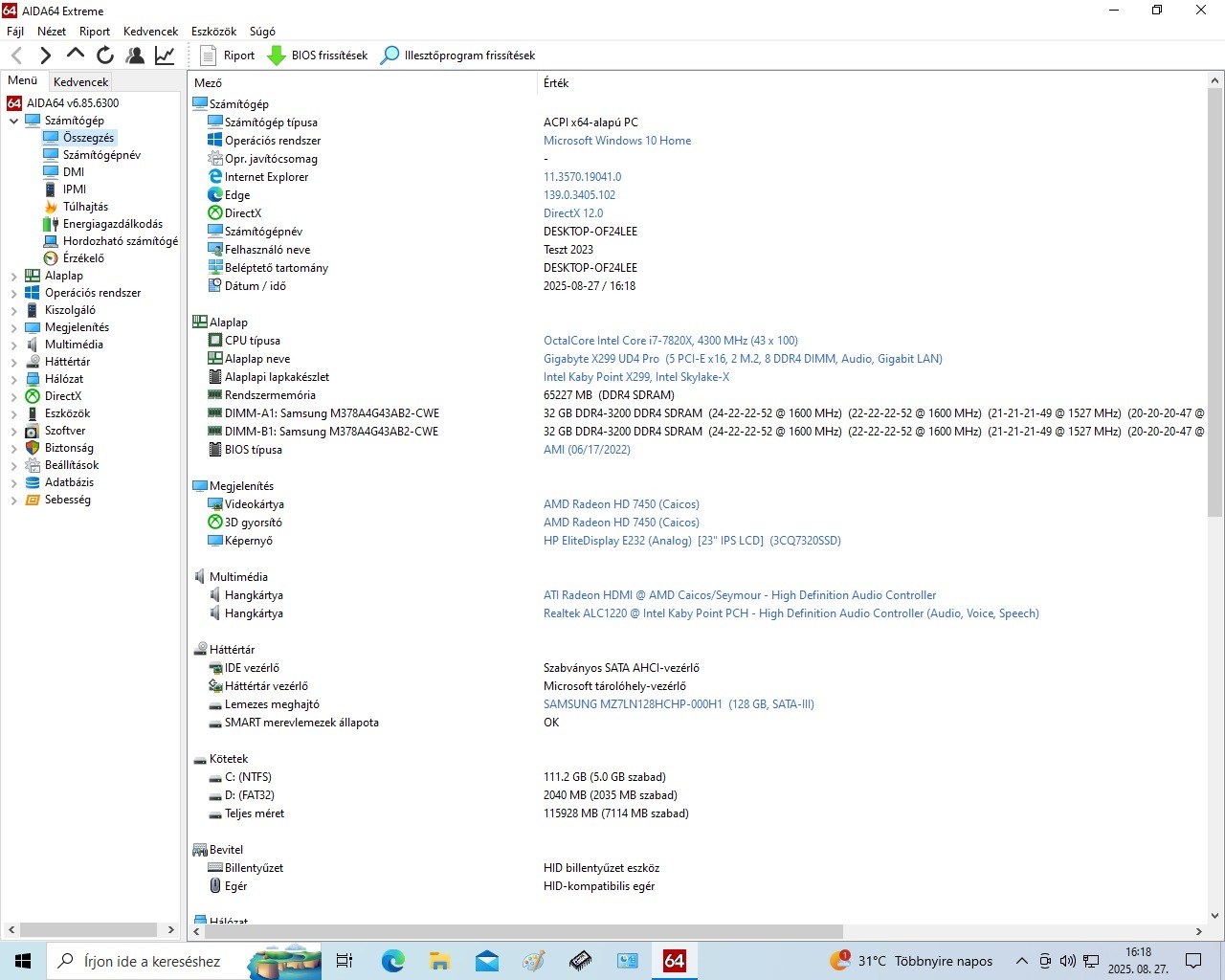Open Microsoft Windows 10 Home link
The height and width of the screenshot is (980, 1225).
point(617,141)
